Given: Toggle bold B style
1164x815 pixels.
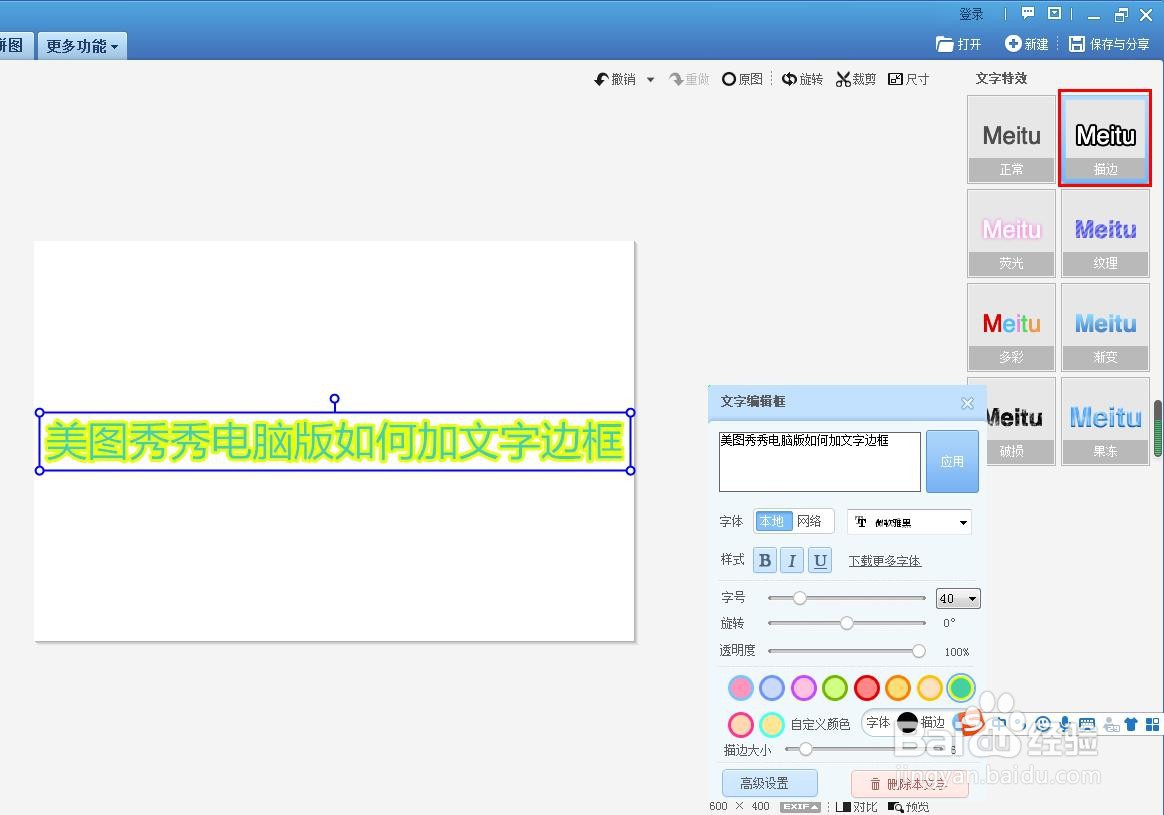Looking at the screenshot, I should [x=765, y=560].
